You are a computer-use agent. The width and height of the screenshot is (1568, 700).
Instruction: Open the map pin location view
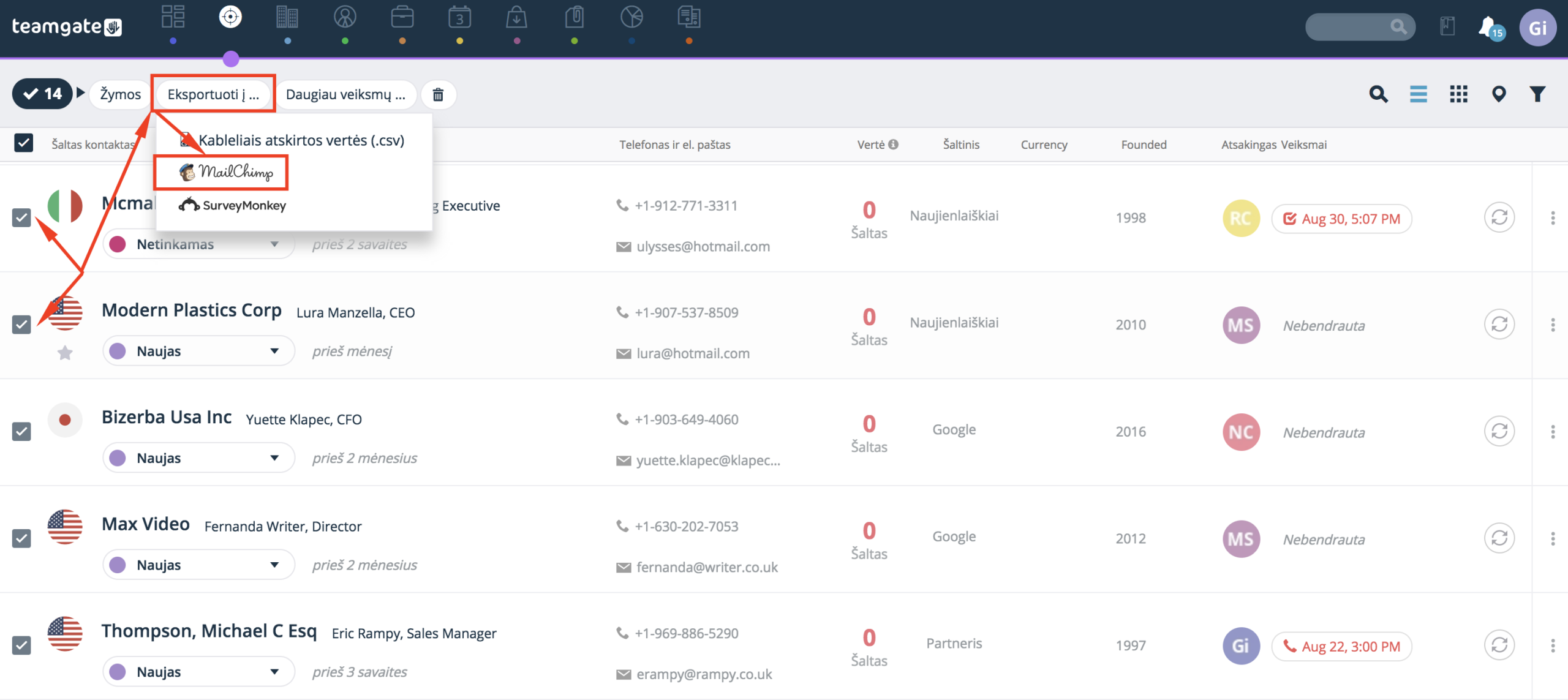[1499, 94]
